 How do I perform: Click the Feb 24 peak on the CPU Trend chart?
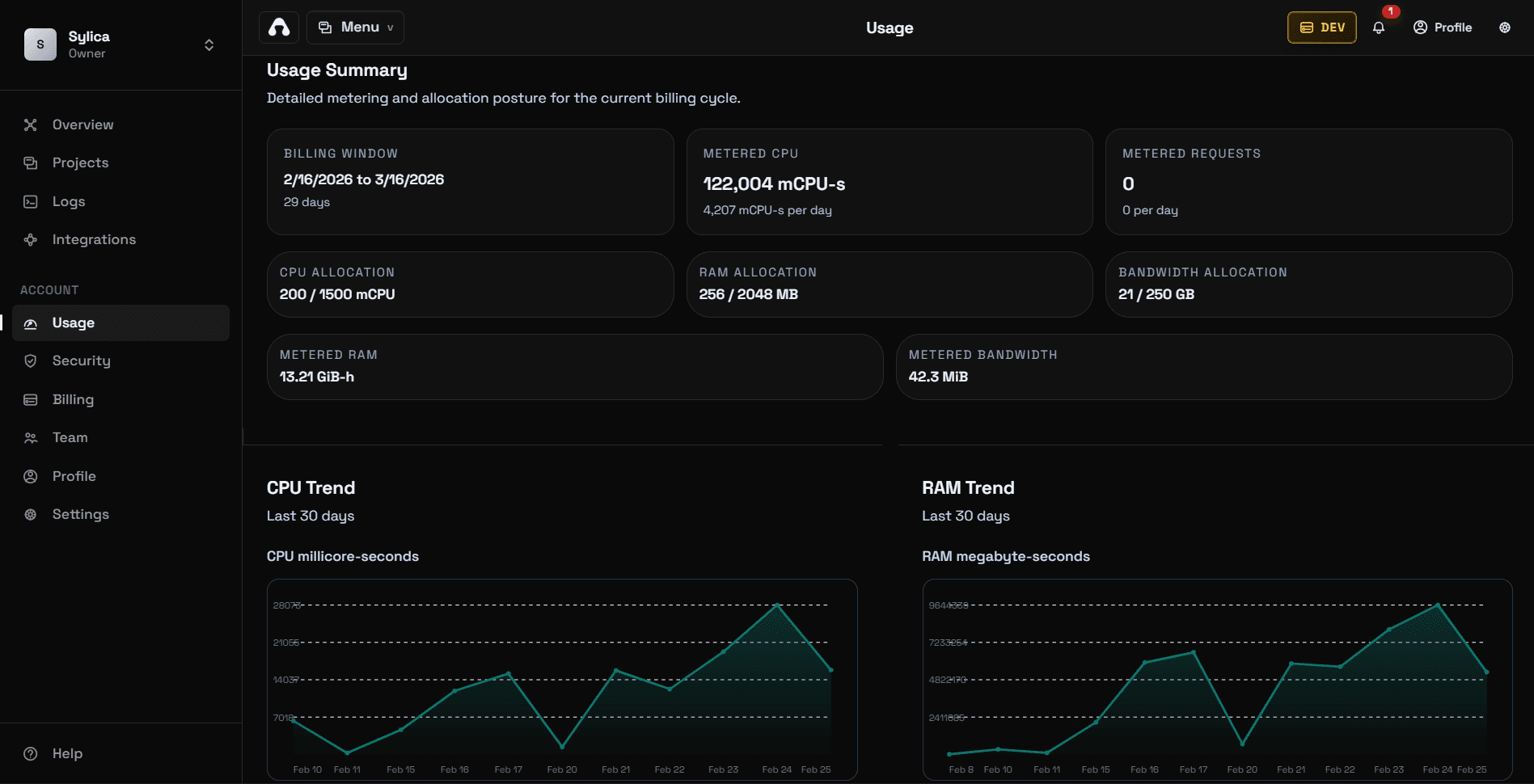pos(777,604)
